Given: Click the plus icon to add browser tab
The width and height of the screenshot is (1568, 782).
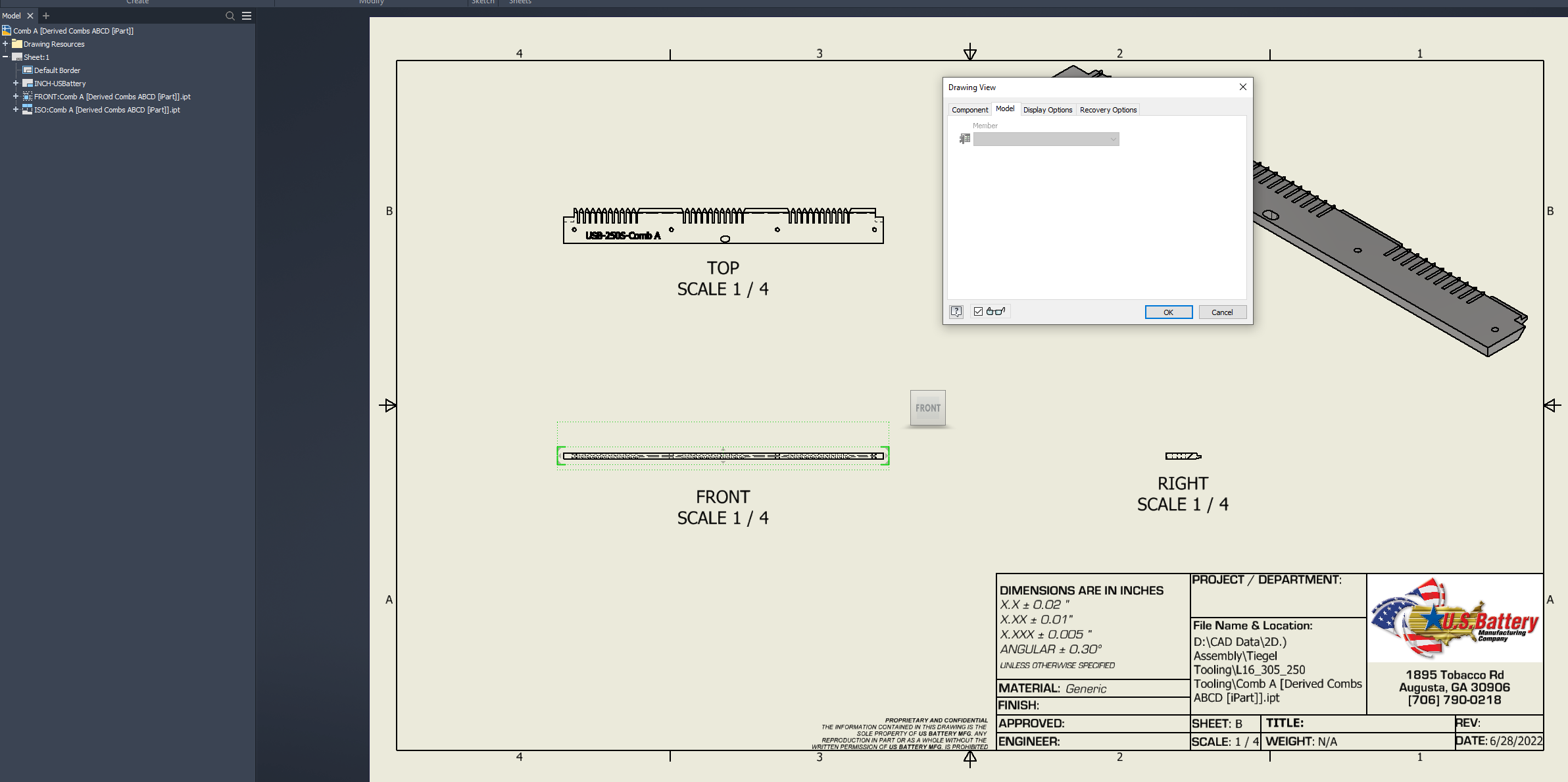Looking at the screenshot, I should pyautogui.click(x=45, y=15).
